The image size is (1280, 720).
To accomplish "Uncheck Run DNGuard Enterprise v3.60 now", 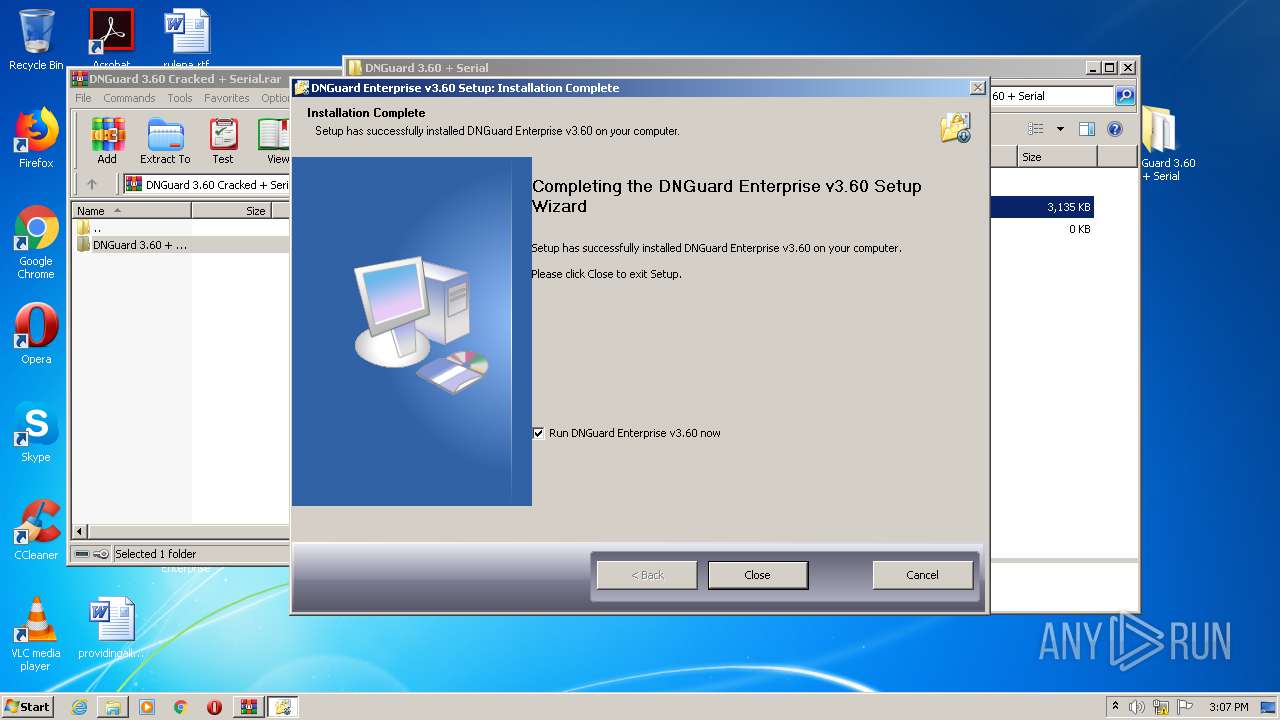I will [x=538, y=433].
